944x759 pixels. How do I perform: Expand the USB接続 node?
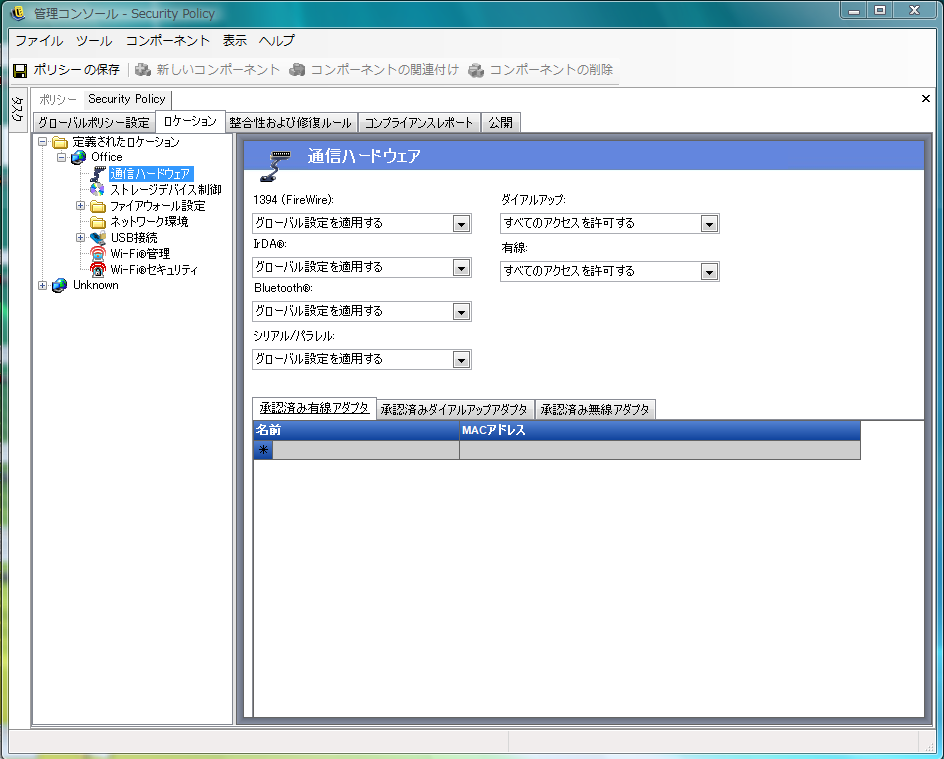pyautogui.click(x=81, y=238)
